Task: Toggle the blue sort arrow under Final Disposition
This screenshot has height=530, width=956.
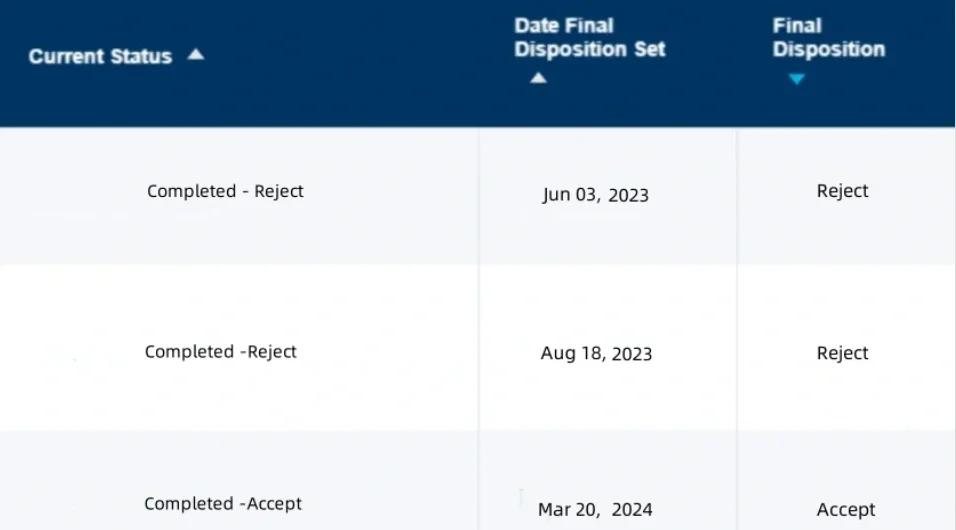Action: coord(796,79)
